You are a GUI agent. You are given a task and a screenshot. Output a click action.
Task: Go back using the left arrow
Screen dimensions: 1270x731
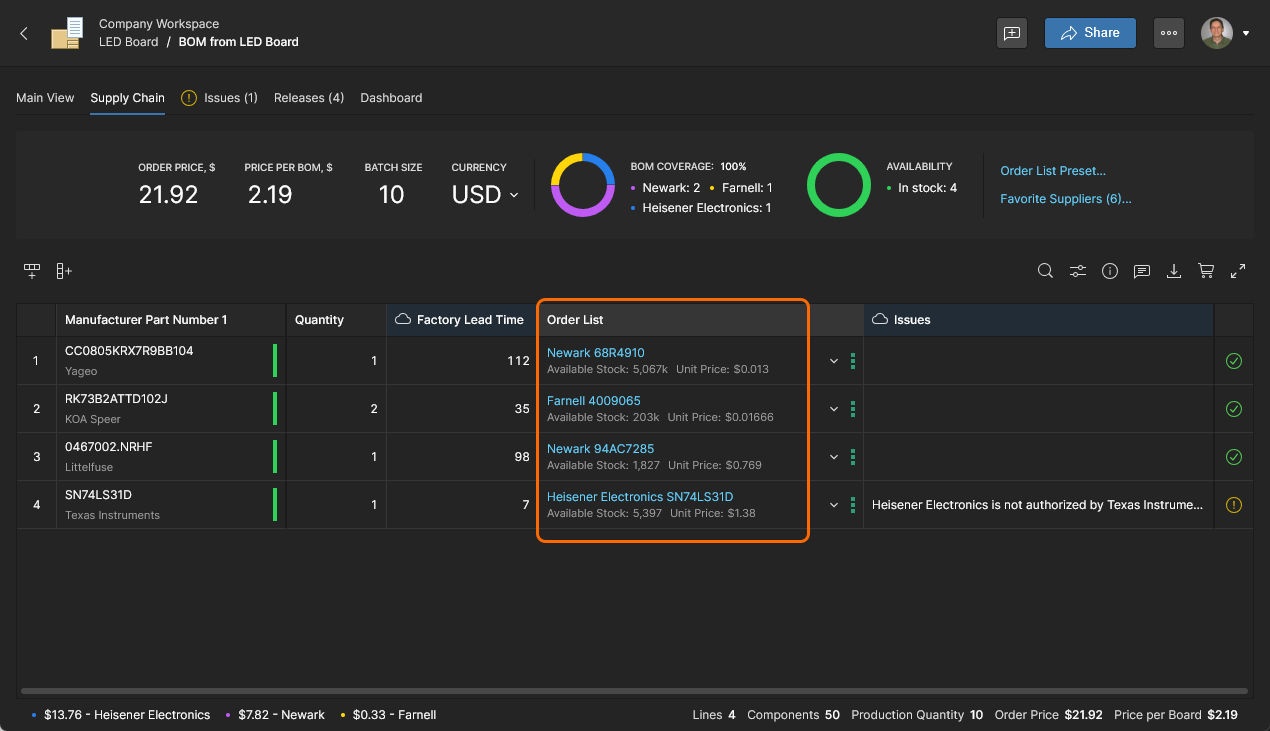[x=24, y=33]
